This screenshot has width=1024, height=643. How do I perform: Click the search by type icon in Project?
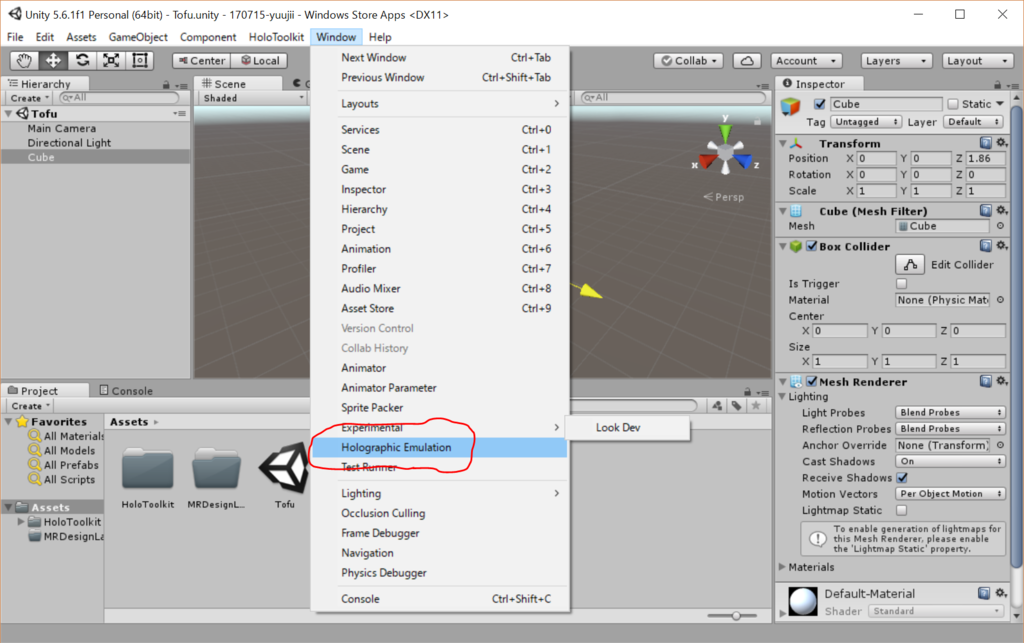click(717, 406)
